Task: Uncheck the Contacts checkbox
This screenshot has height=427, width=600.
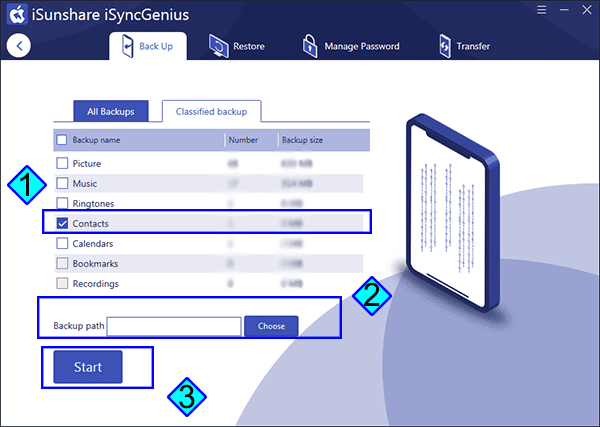Action: 62,223
